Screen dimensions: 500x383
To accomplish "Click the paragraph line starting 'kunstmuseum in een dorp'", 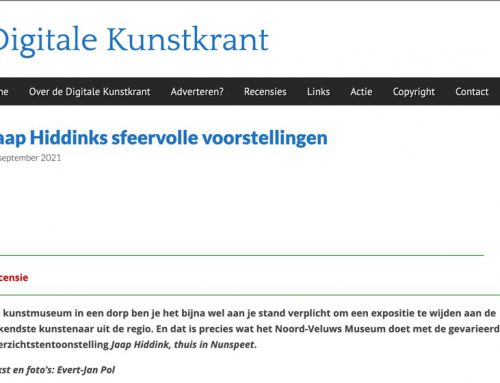I will pos(249,313).
